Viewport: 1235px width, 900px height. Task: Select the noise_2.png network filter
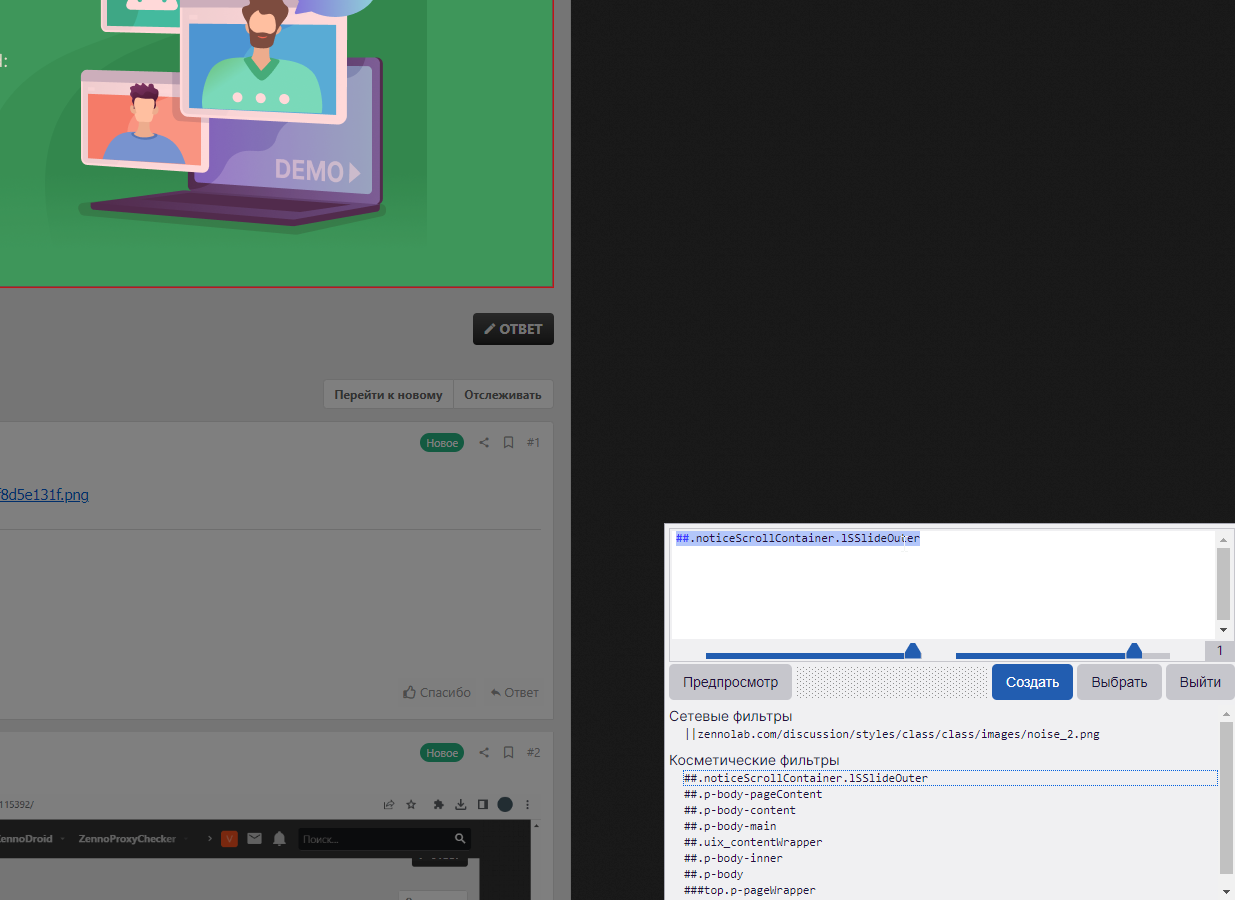click(x=892, y=734)
